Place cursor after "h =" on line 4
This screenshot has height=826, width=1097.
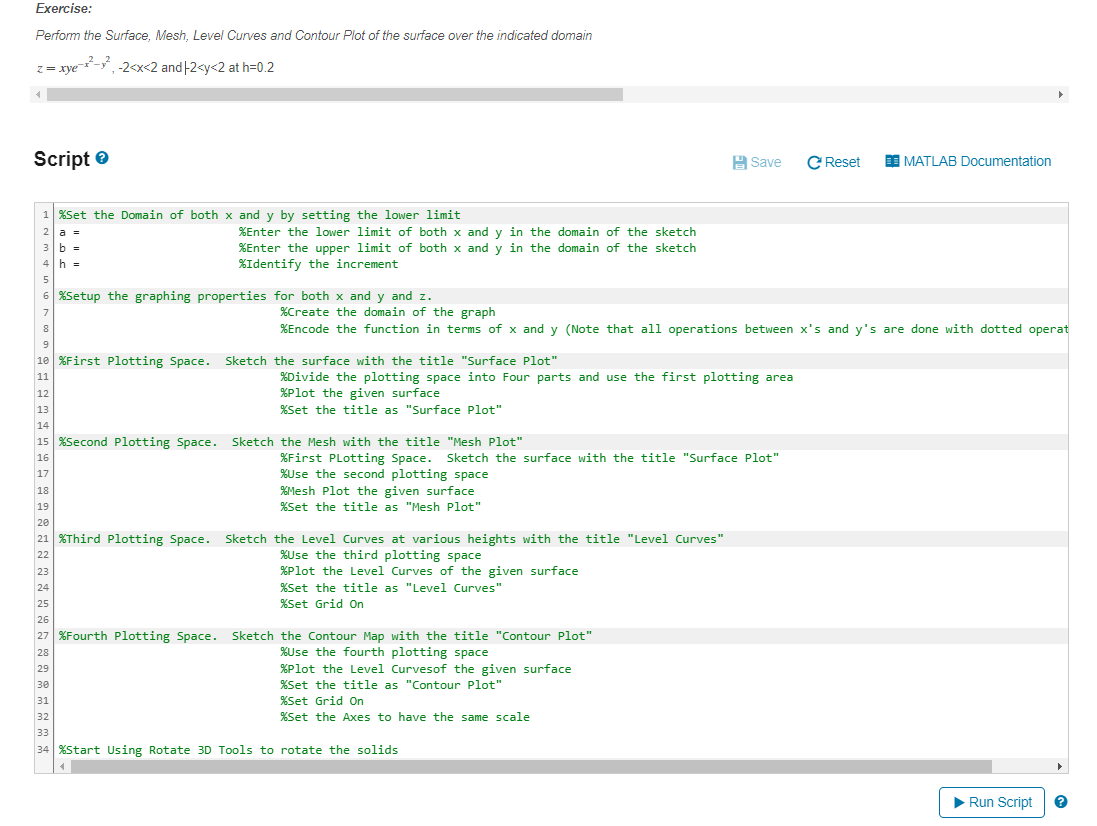[81, 264]
